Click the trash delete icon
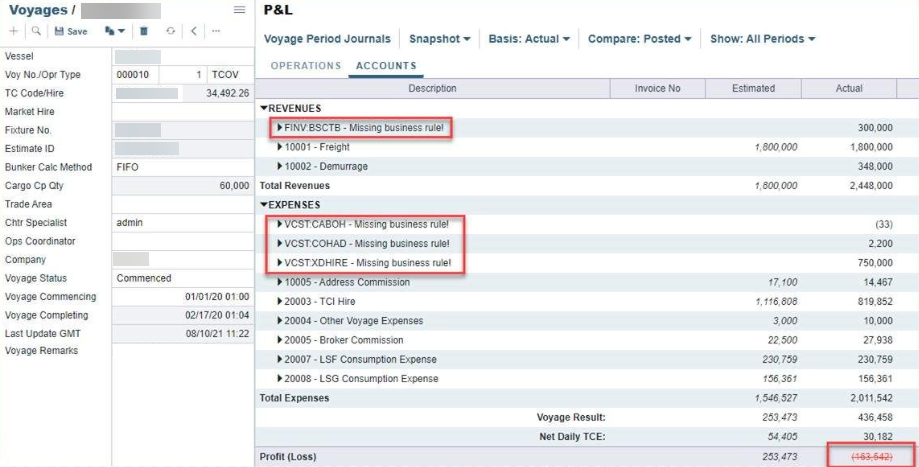The image size is (919, 467). (144, 31)
